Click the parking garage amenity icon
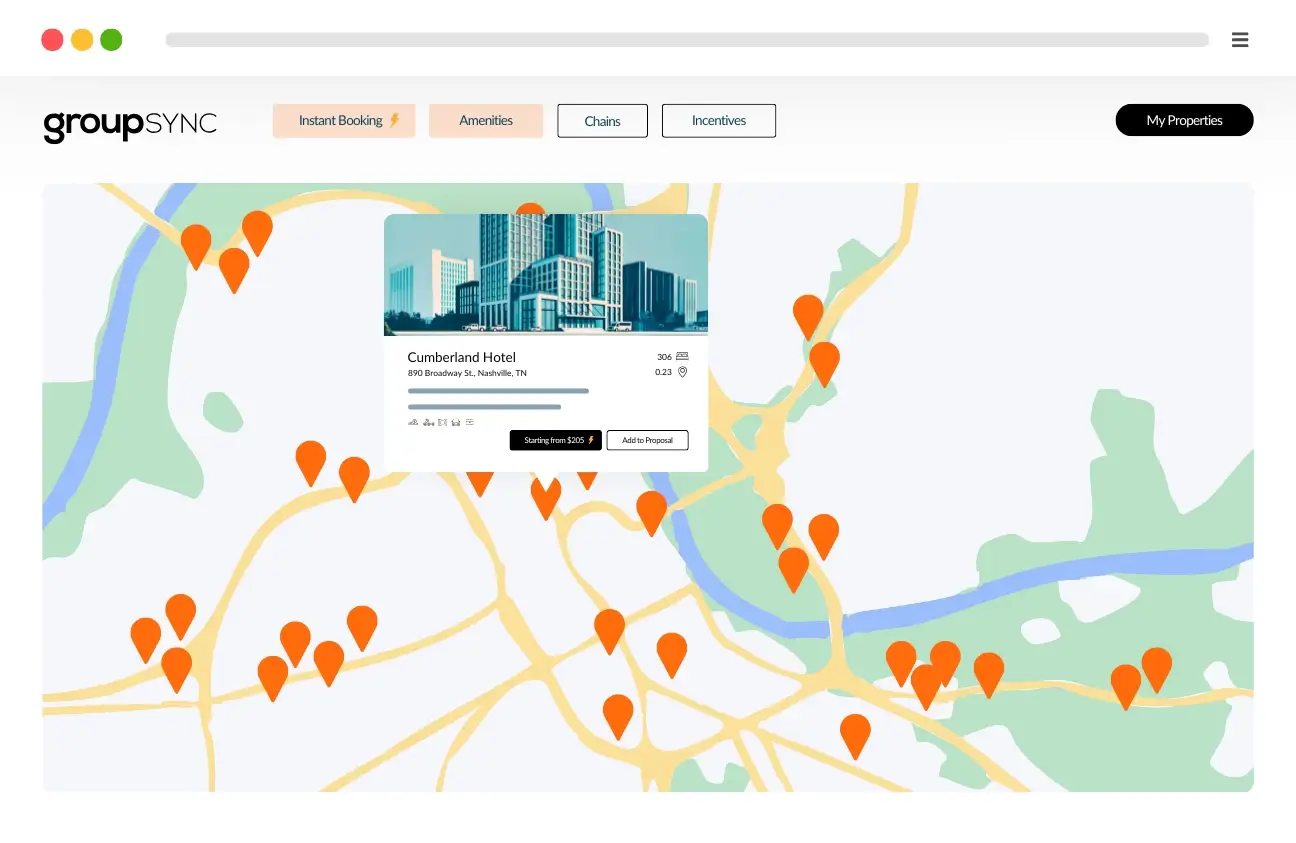 456,422
